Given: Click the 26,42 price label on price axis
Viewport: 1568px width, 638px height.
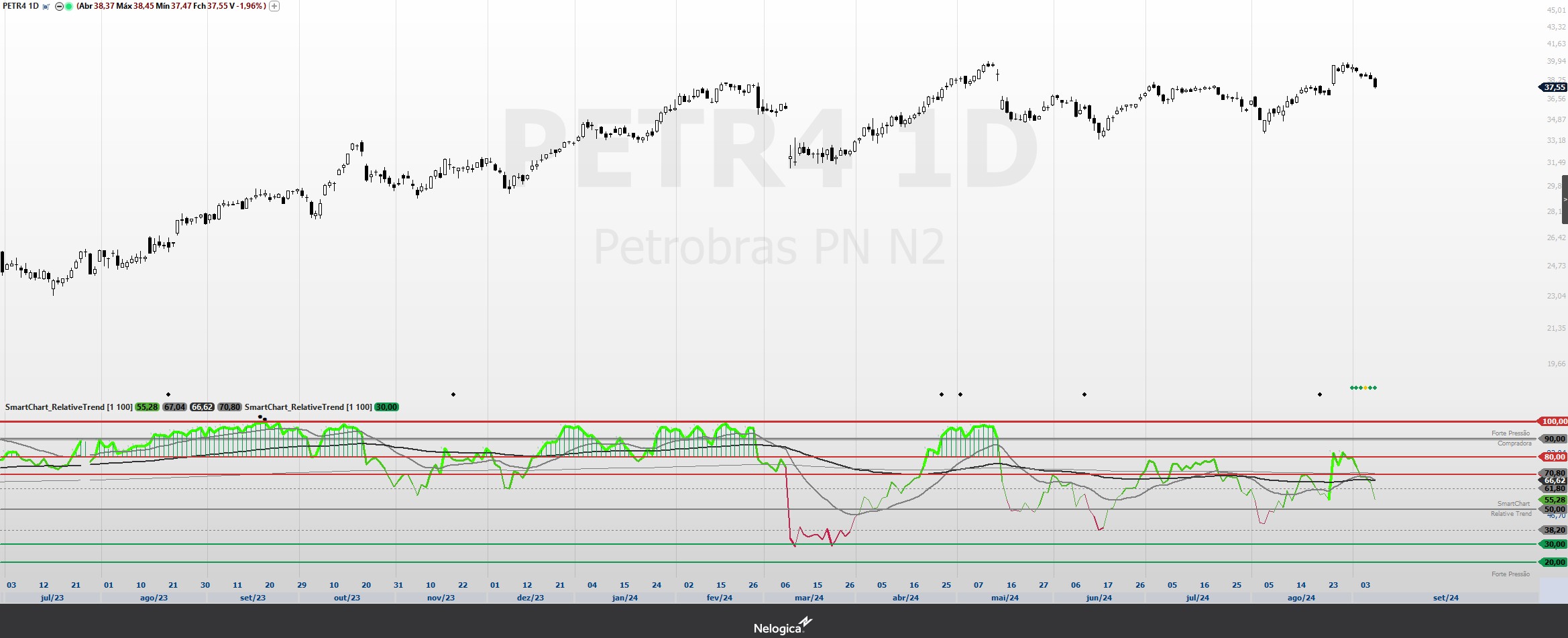Looking at the screenshot, I should (1556, 237).
